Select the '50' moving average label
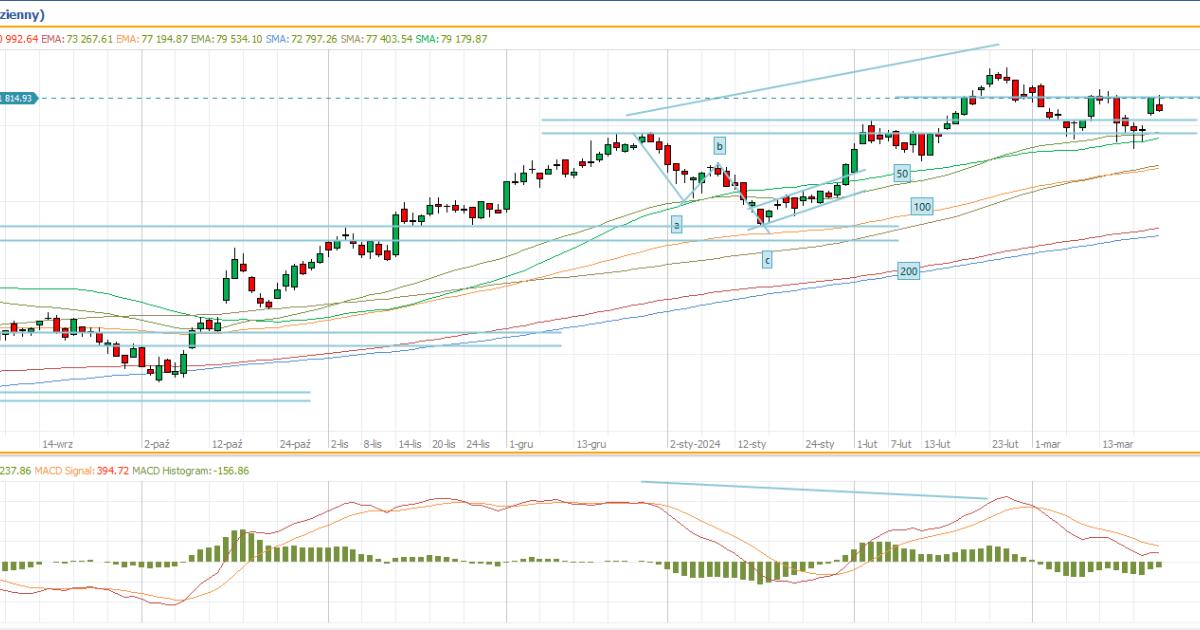The image size is (1200, 630). [x=901, y=173]
